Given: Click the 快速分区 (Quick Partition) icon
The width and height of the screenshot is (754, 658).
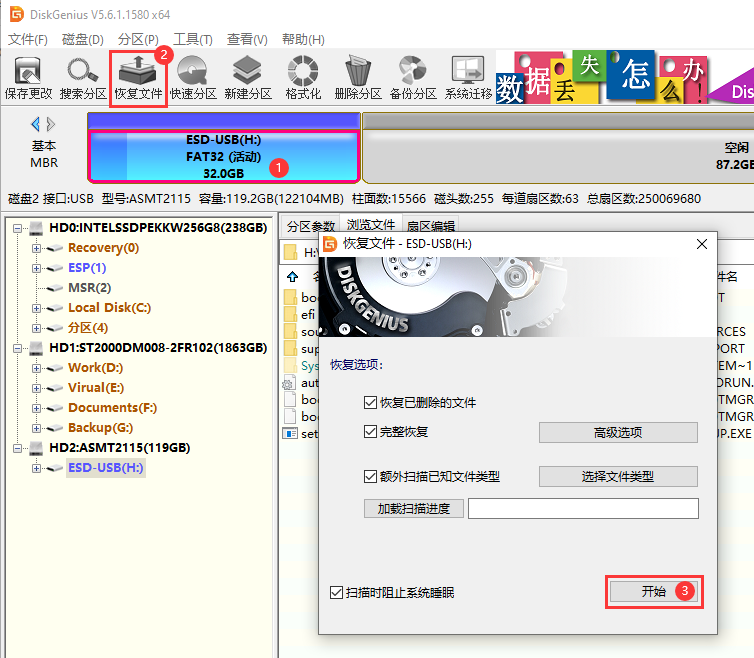Looking at the screenshot, I should pos(193,78).
